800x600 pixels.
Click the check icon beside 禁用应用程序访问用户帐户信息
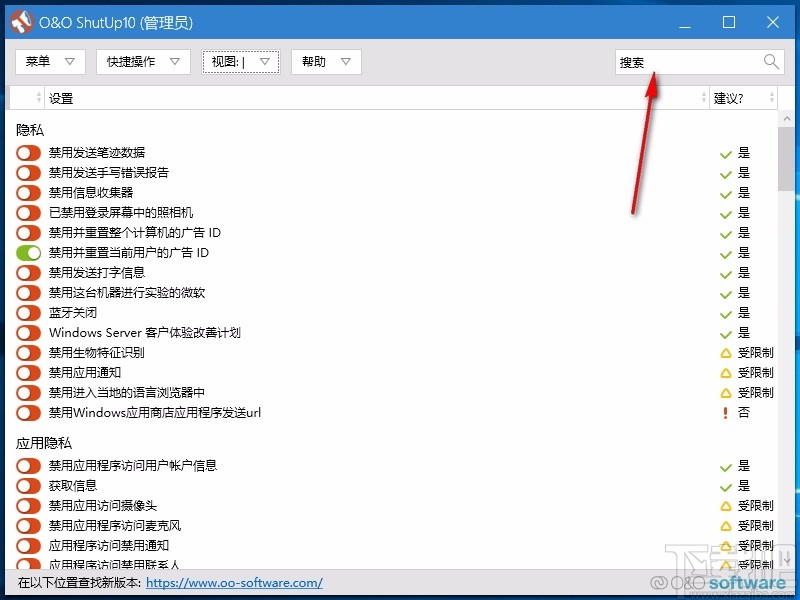click(x=725, y=465)
